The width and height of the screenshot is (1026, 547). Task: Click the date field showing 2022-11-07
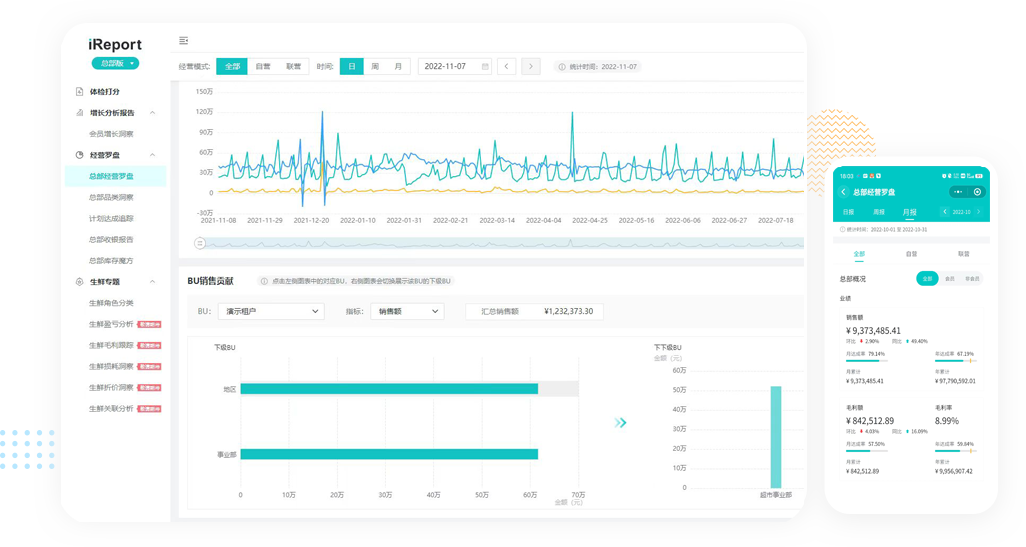point(455,67)
